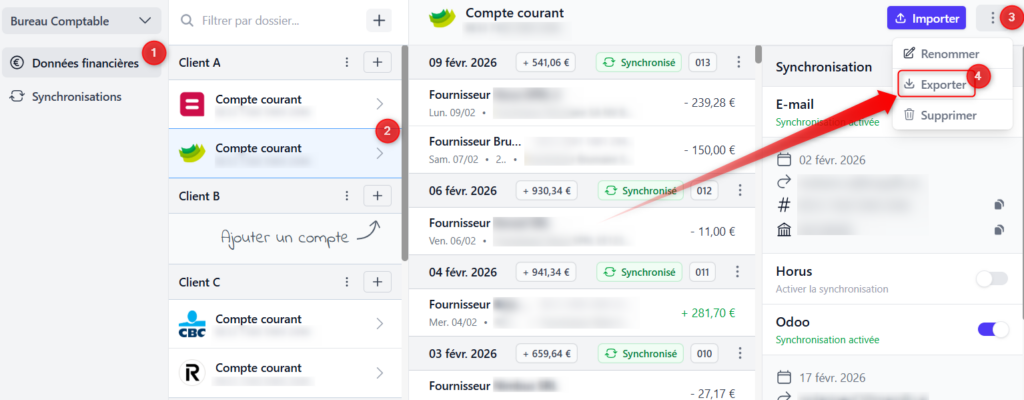Copy the hash reference in the E-mail section
The width and height of the screenshot is (1024, 400).
coord(997,204)
